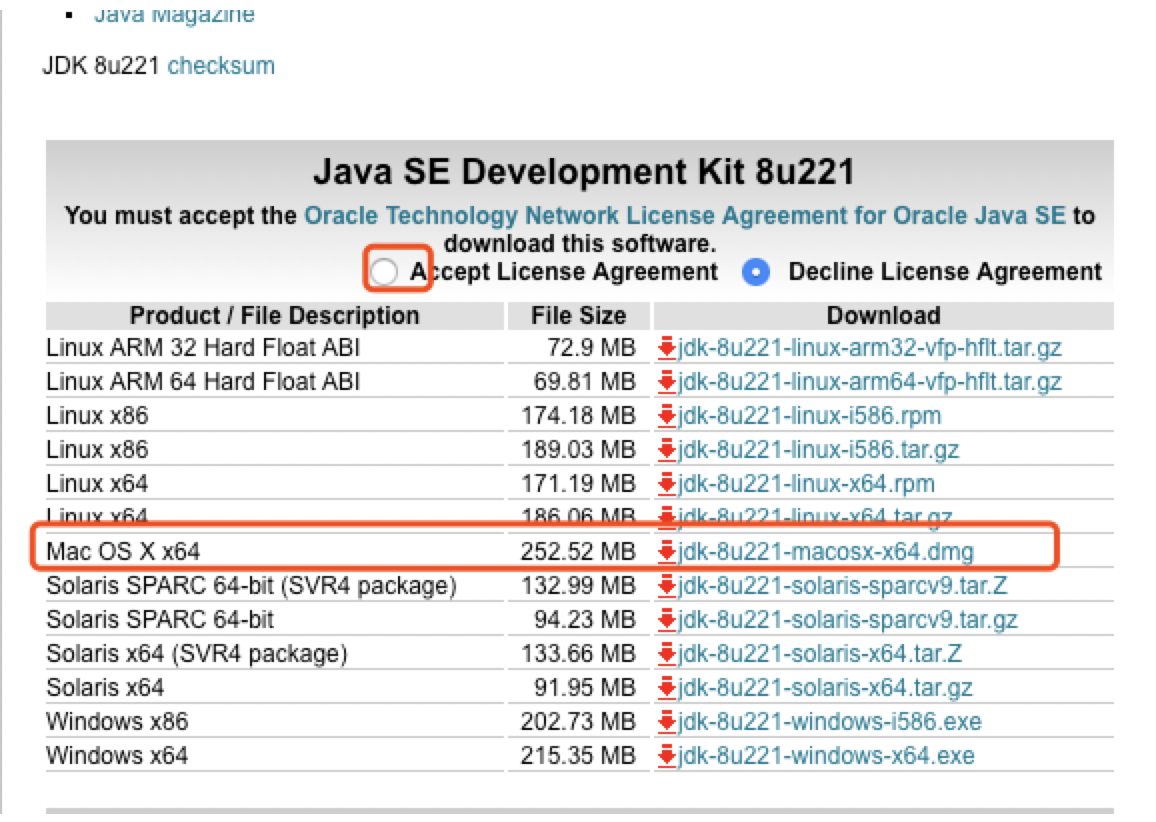Download jdk-8u221-linux-x64.rpm
1156x822 pixels.
[x=807, y=484]
